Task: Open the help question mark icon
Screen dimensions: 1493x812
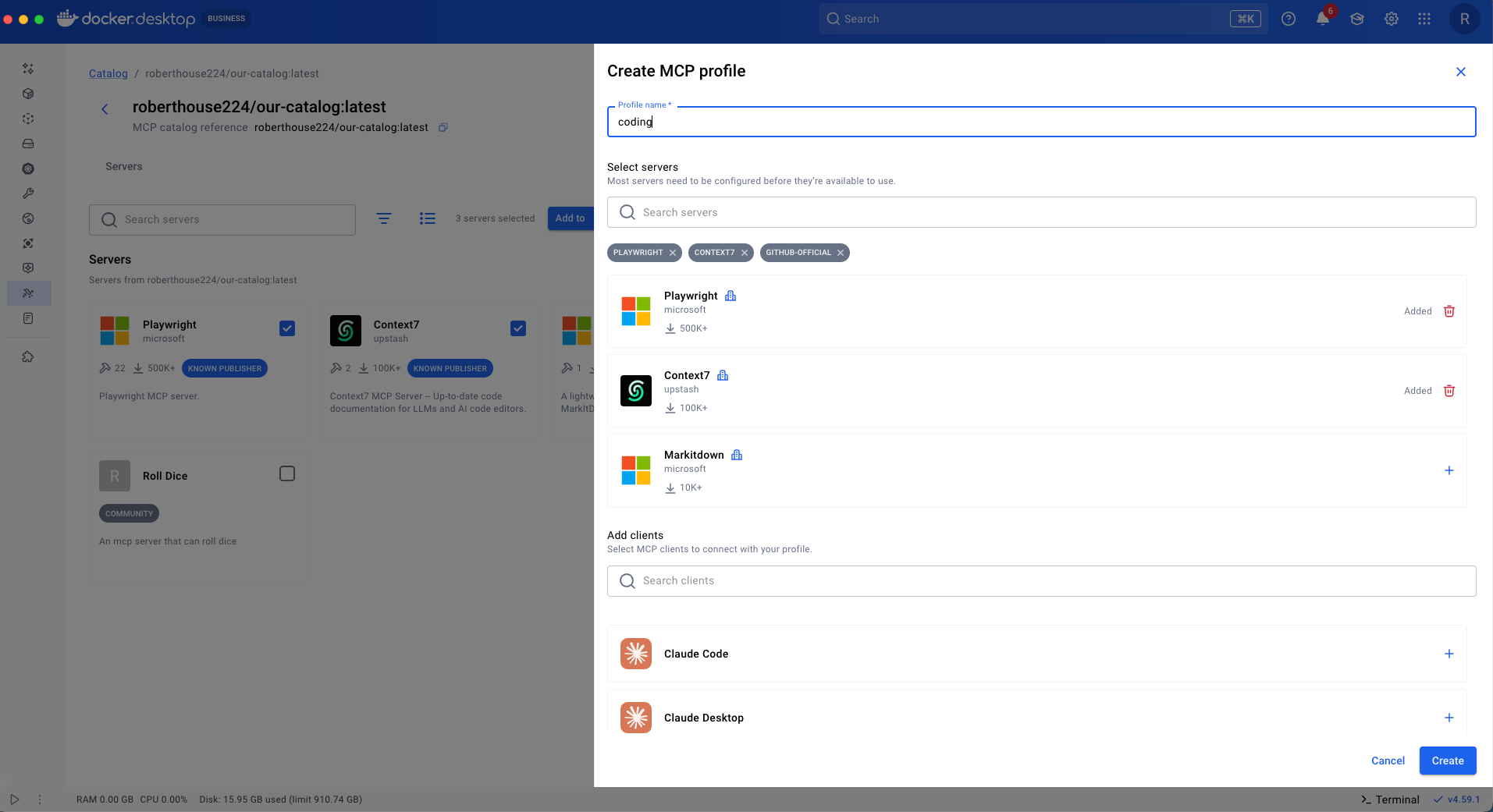Action: pos(1289,19)
